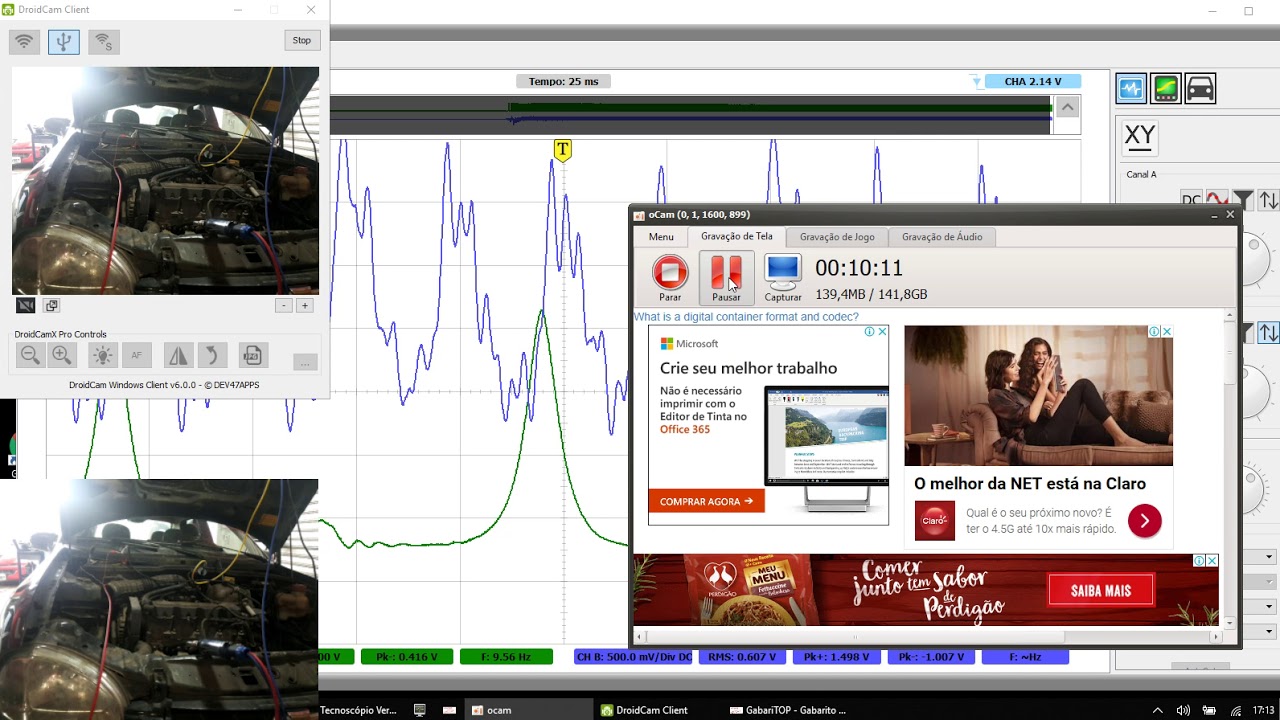Open DroidCam pop-out window icon

(52, 305)
